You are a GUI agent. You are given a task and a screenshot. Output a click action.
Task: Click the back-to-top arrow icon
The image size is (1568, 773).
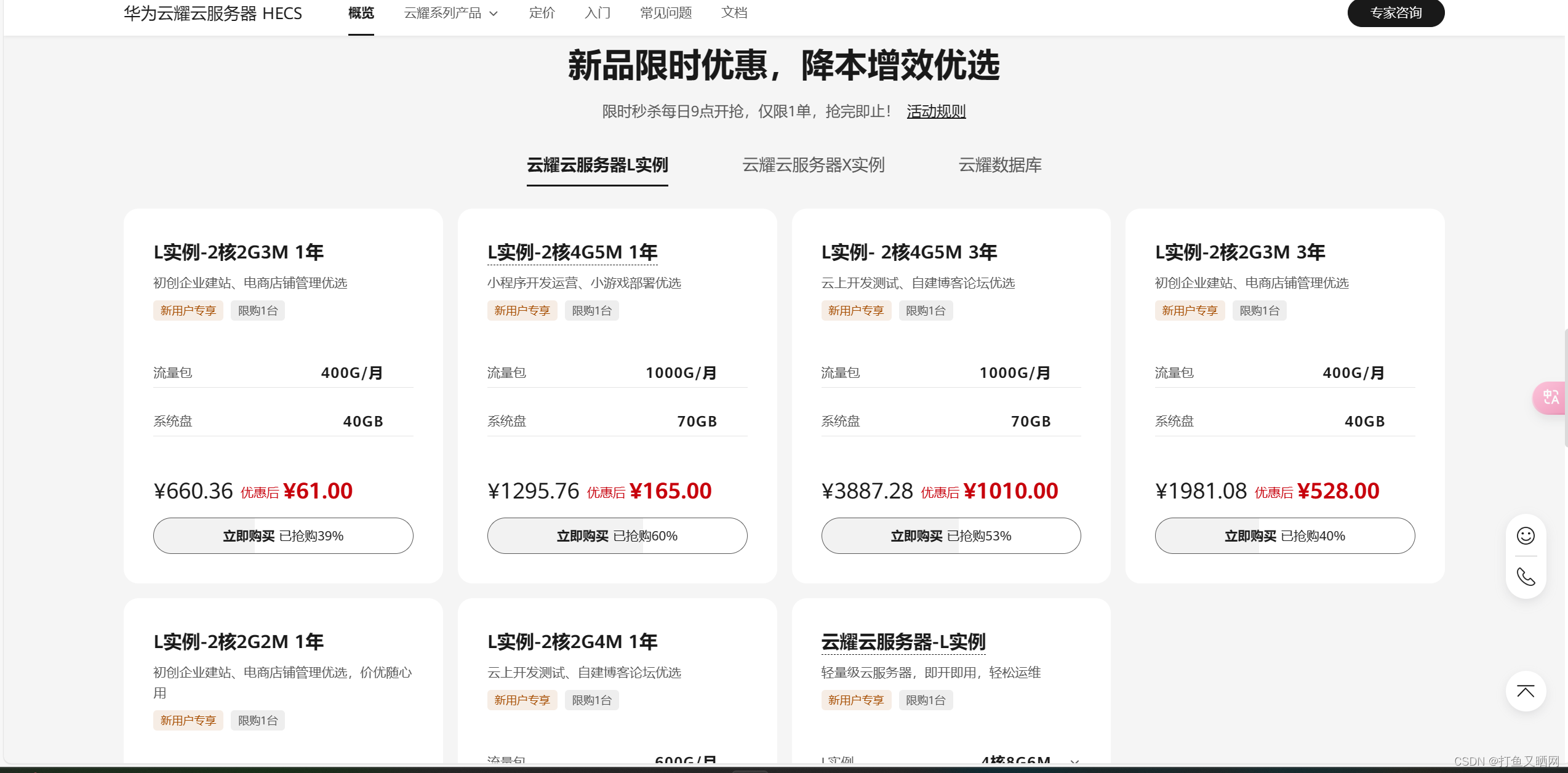(1526, 691)
